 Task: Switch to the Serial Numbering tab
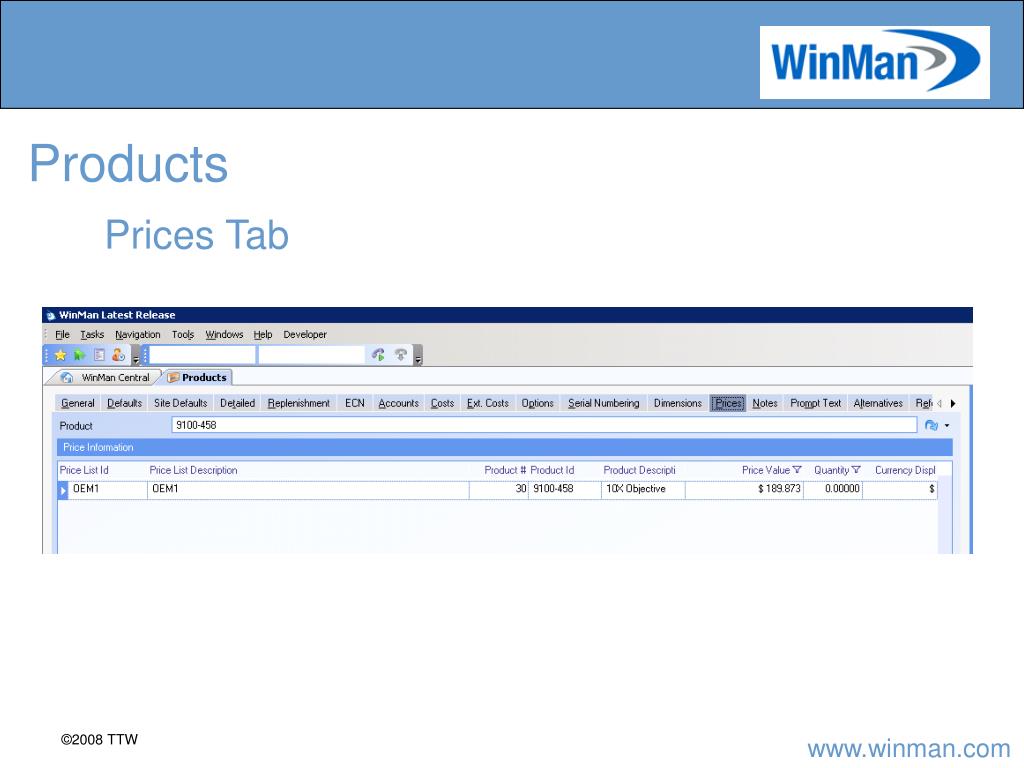(603, 404)
